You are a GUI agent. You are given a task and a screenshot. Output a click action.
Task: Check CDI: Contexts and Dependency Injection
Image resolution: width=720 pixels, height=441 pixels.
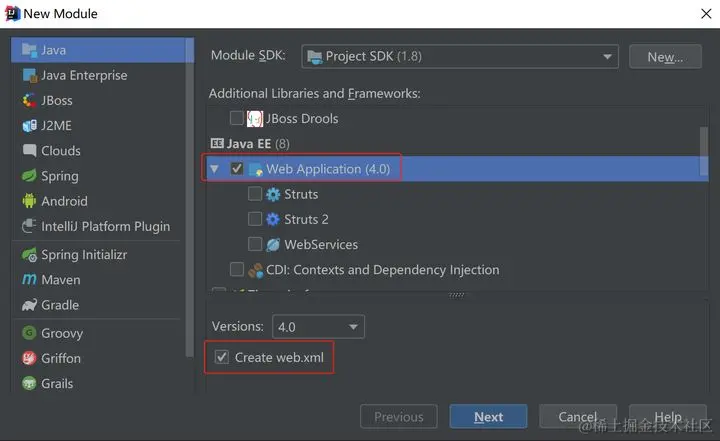coord(237,269)
